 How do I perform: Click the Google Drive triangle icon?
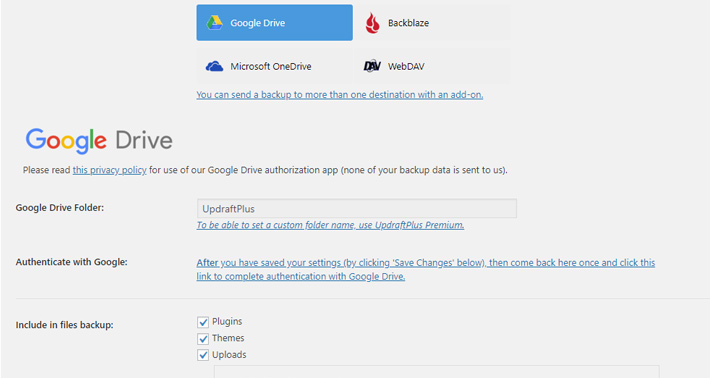[x=214, y=23]
